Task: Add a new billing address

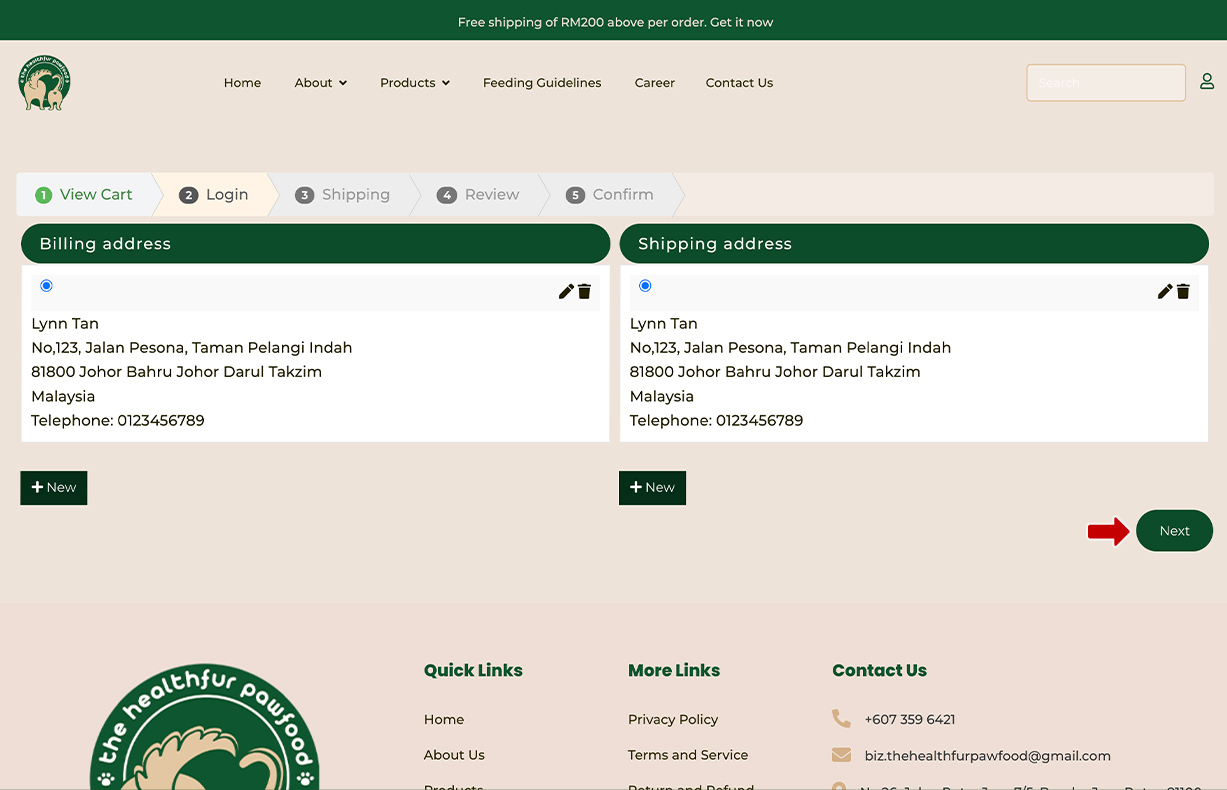Action: click(54, 488)
